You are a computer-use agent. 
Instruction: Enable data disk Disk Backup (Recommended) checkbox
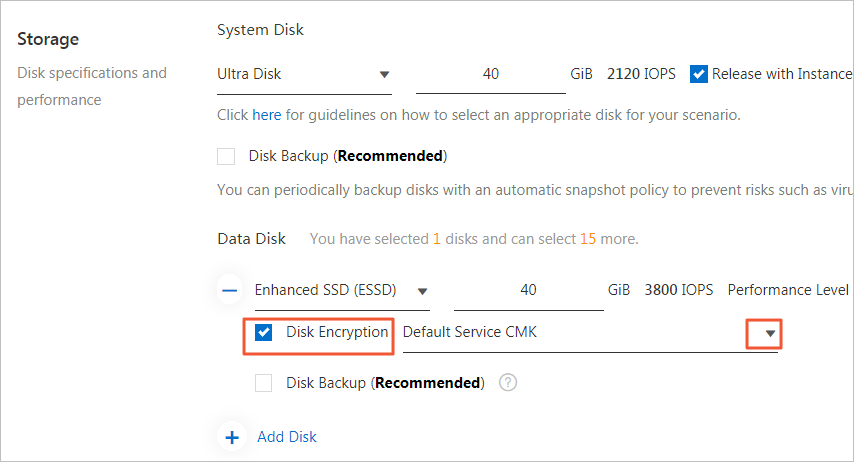(264, 383)
